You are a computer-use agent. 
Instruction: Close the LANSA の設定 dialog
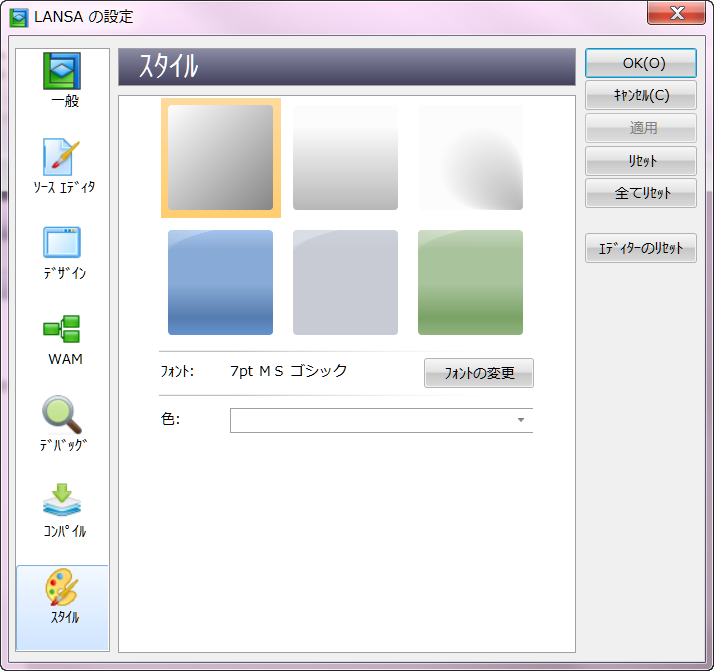click(x=676, y=13)
